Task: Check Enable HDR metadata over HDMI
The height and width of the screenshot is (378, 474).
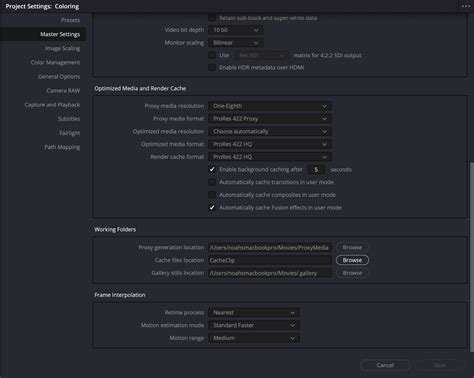Action: (x=212, y=67)
